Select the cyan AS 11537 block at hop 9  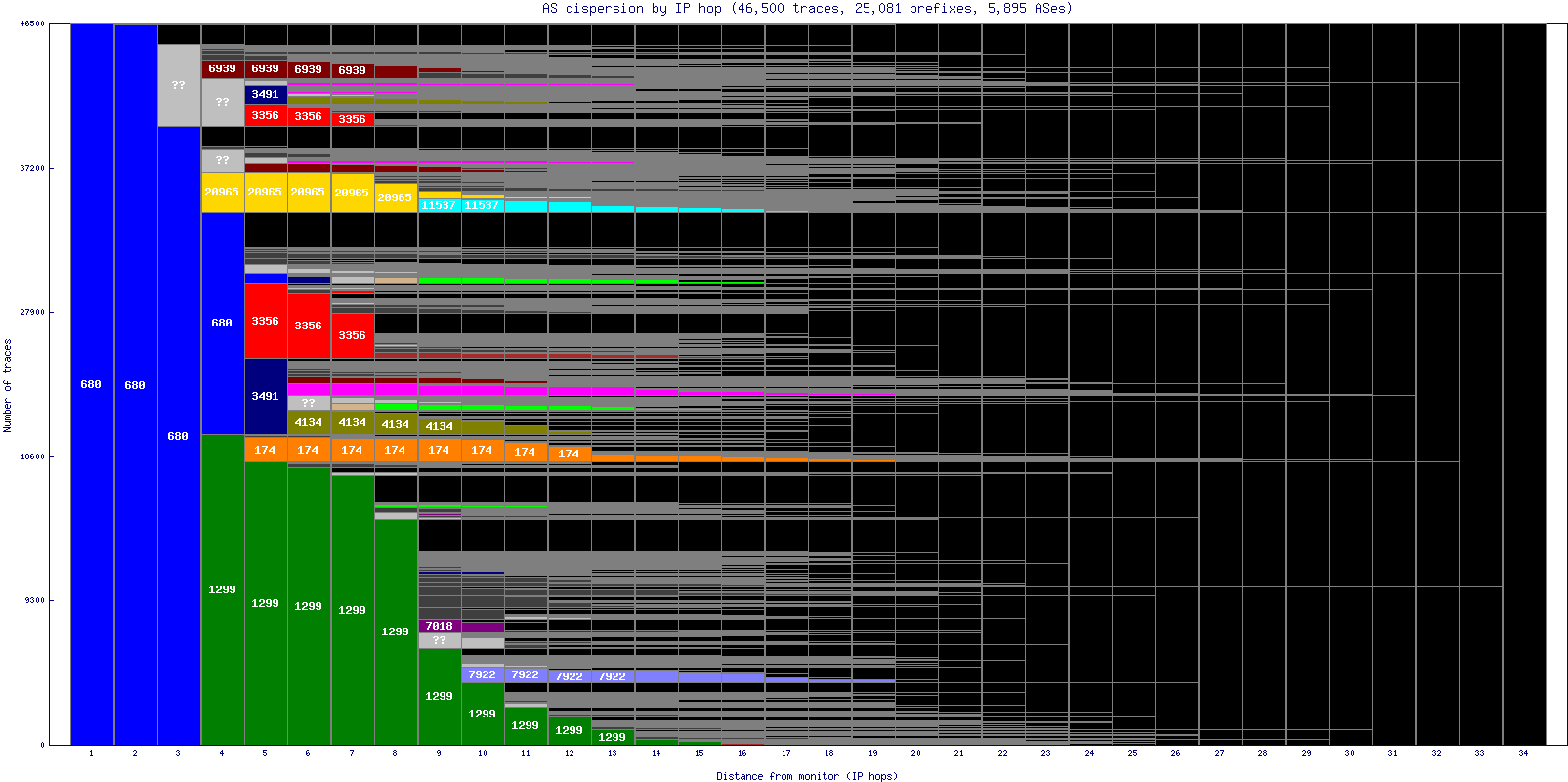(440, 205)
